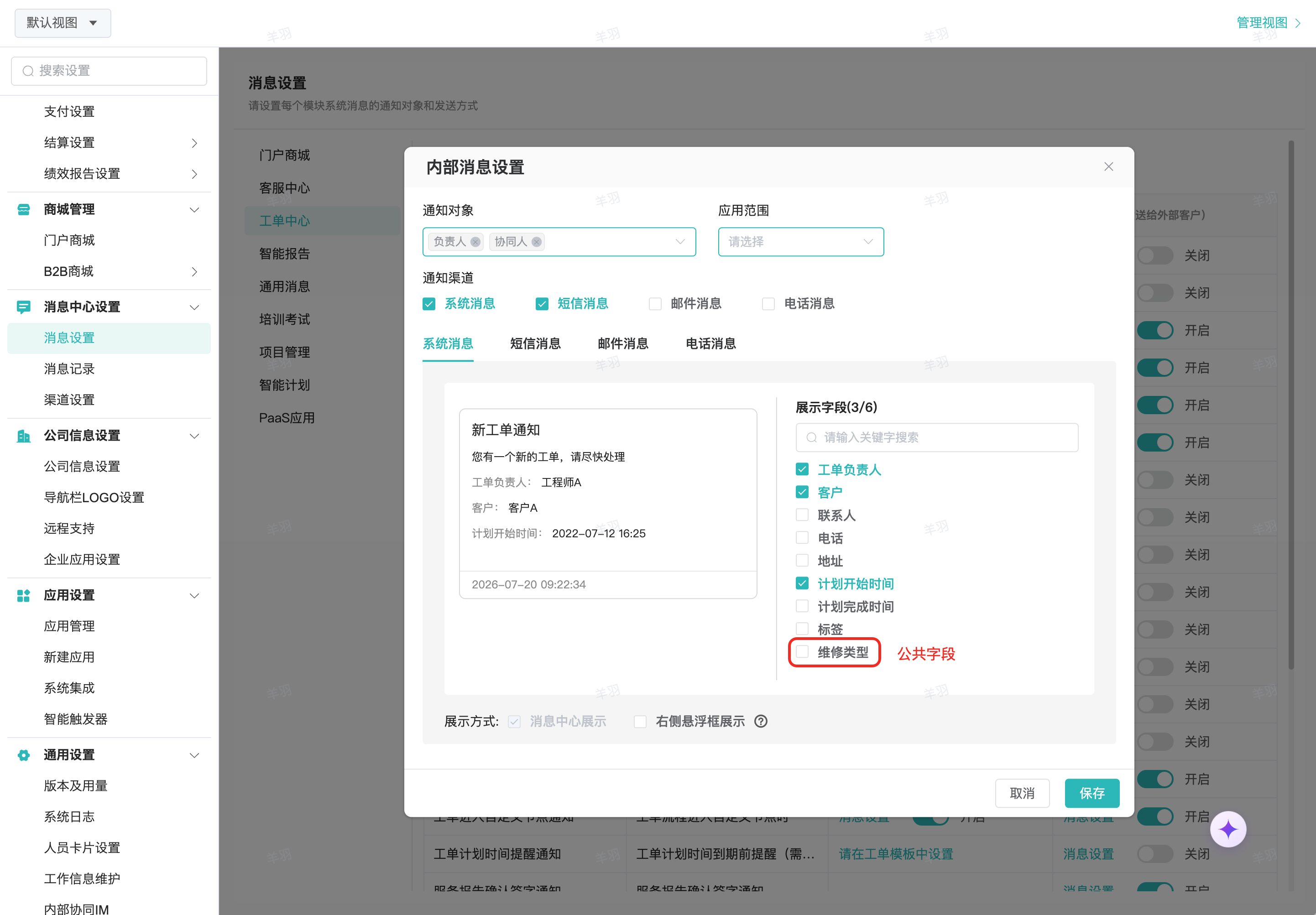Click 消息设置 link in 工单计划时间提醒通知 row
1316x915 pixels.
click(x=1088, y=854)
